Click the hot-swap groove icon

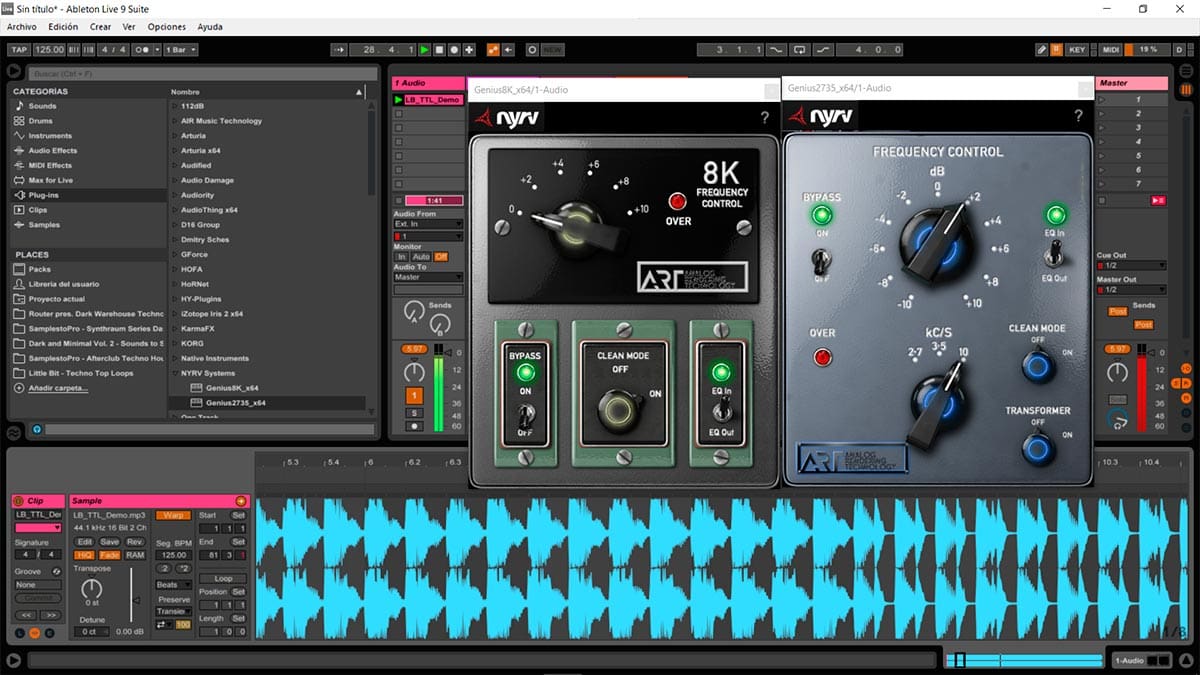pyautogui.click(x=56, y=571)
